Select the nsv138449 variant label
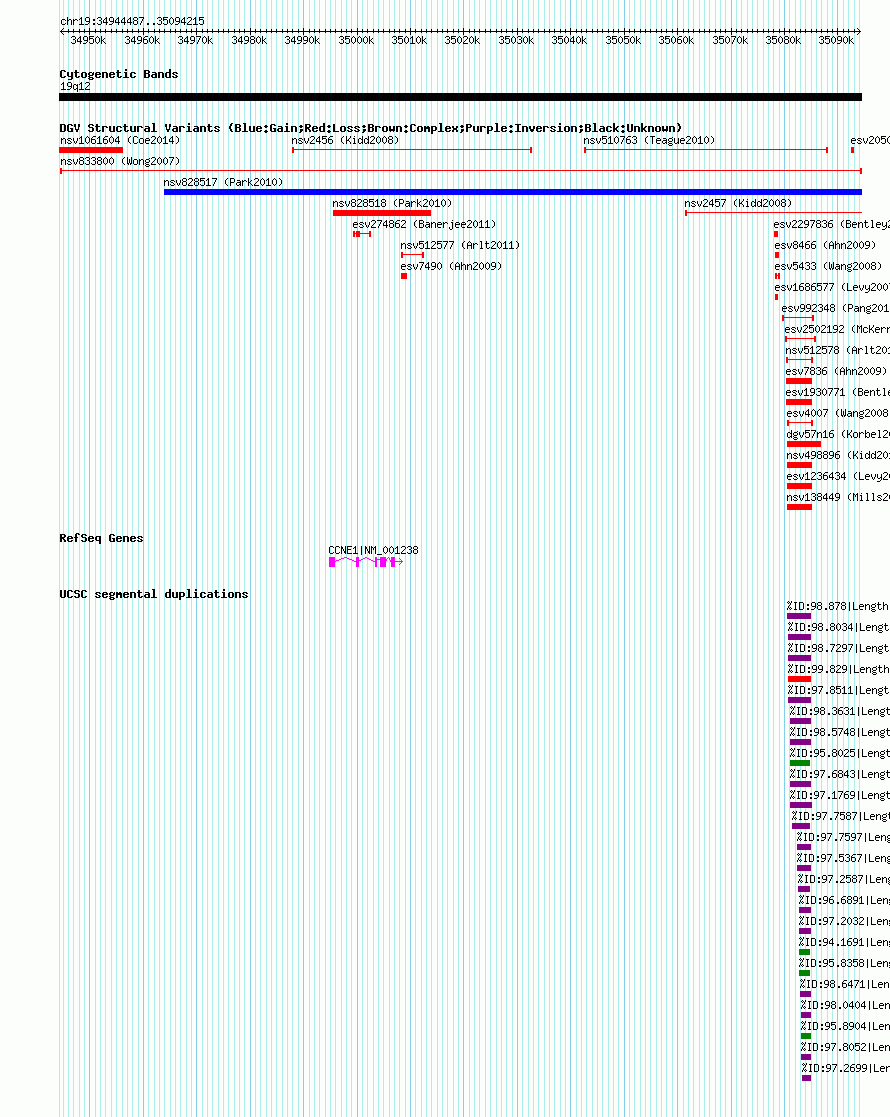Screen dimensions: 890x1117 [838, 497]
